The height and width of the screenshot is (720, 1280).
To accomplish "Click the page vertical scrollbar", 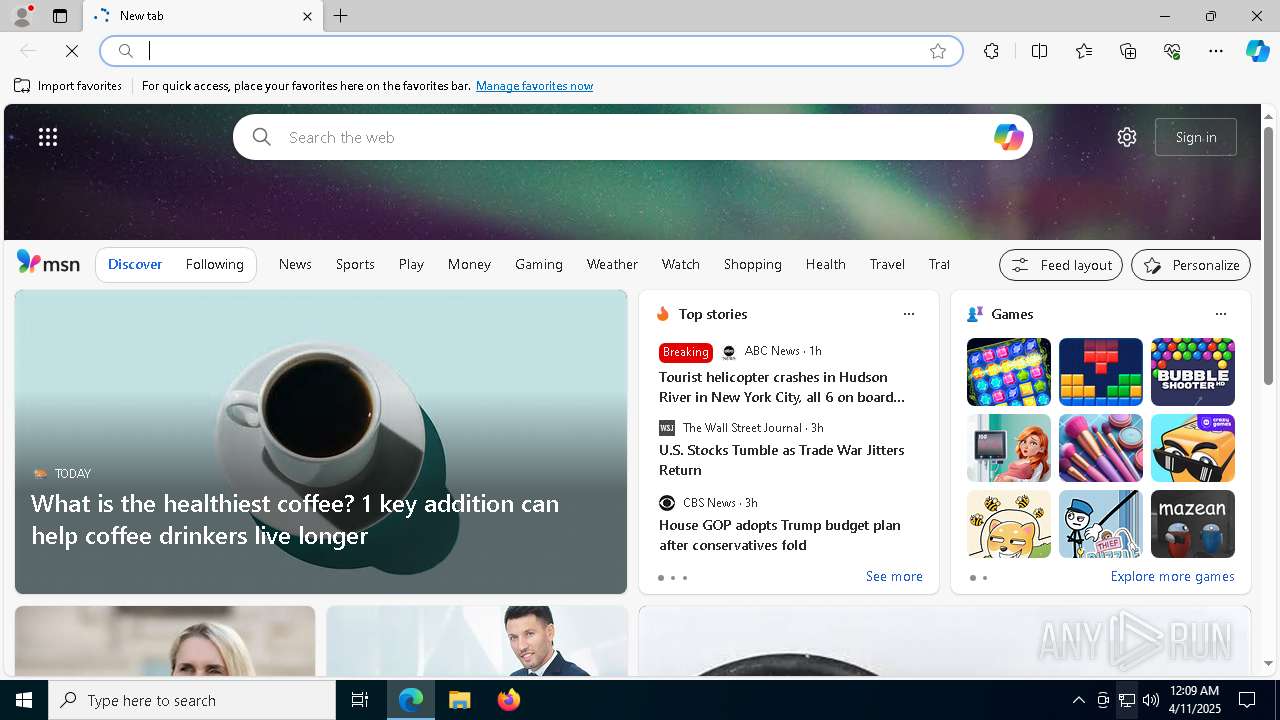I will [1268, 256].
